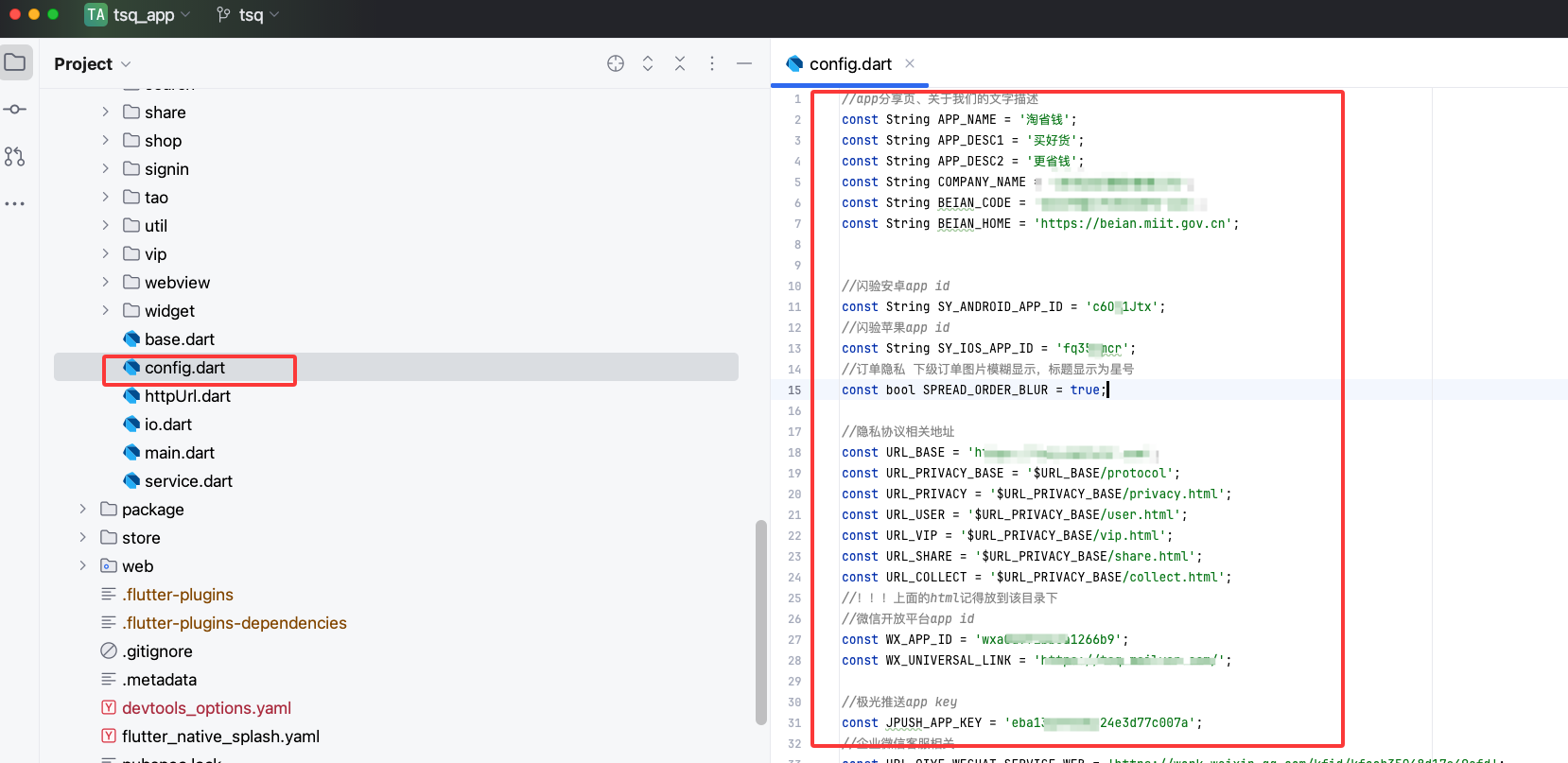The image size is (1568, 763).
Task: Hide the Project panel with minimize dash
Action: (x=744, y=63)
